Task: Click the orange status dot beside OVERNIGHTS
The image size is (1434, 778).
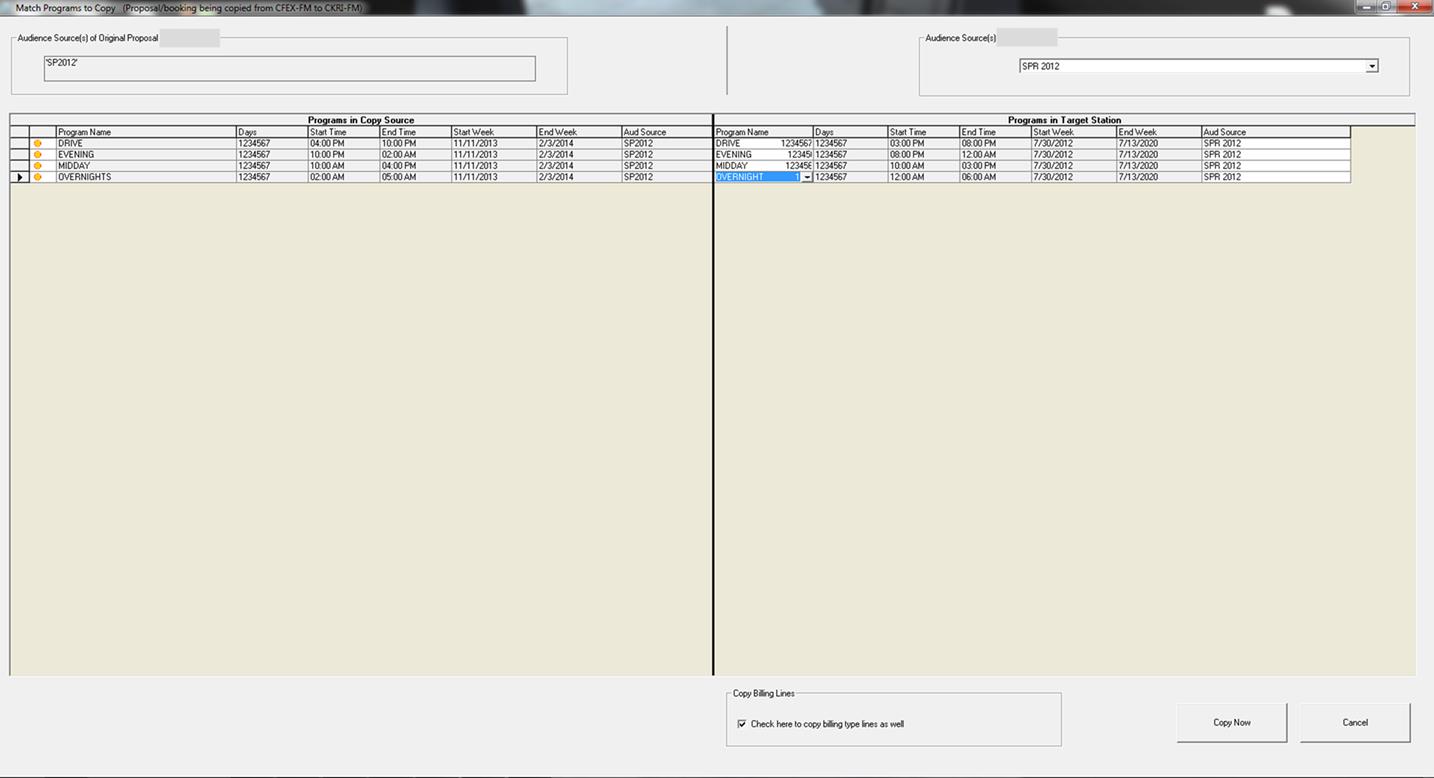Action: [38, 177]
